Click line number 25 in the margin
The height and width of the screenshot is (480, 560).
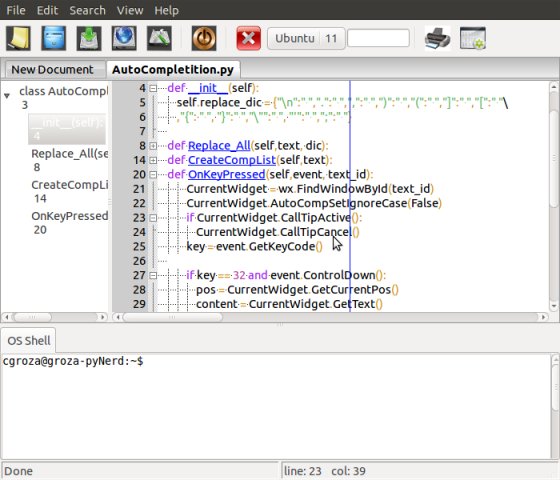coord(139,246)
